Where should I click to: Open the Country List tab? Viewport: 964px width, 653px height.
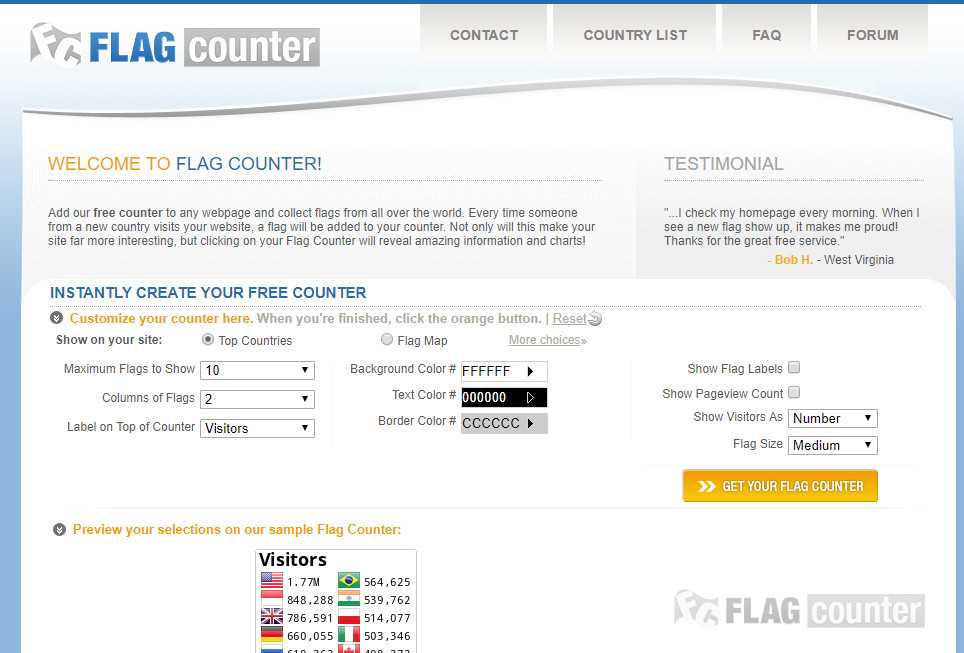click(635, 35)
